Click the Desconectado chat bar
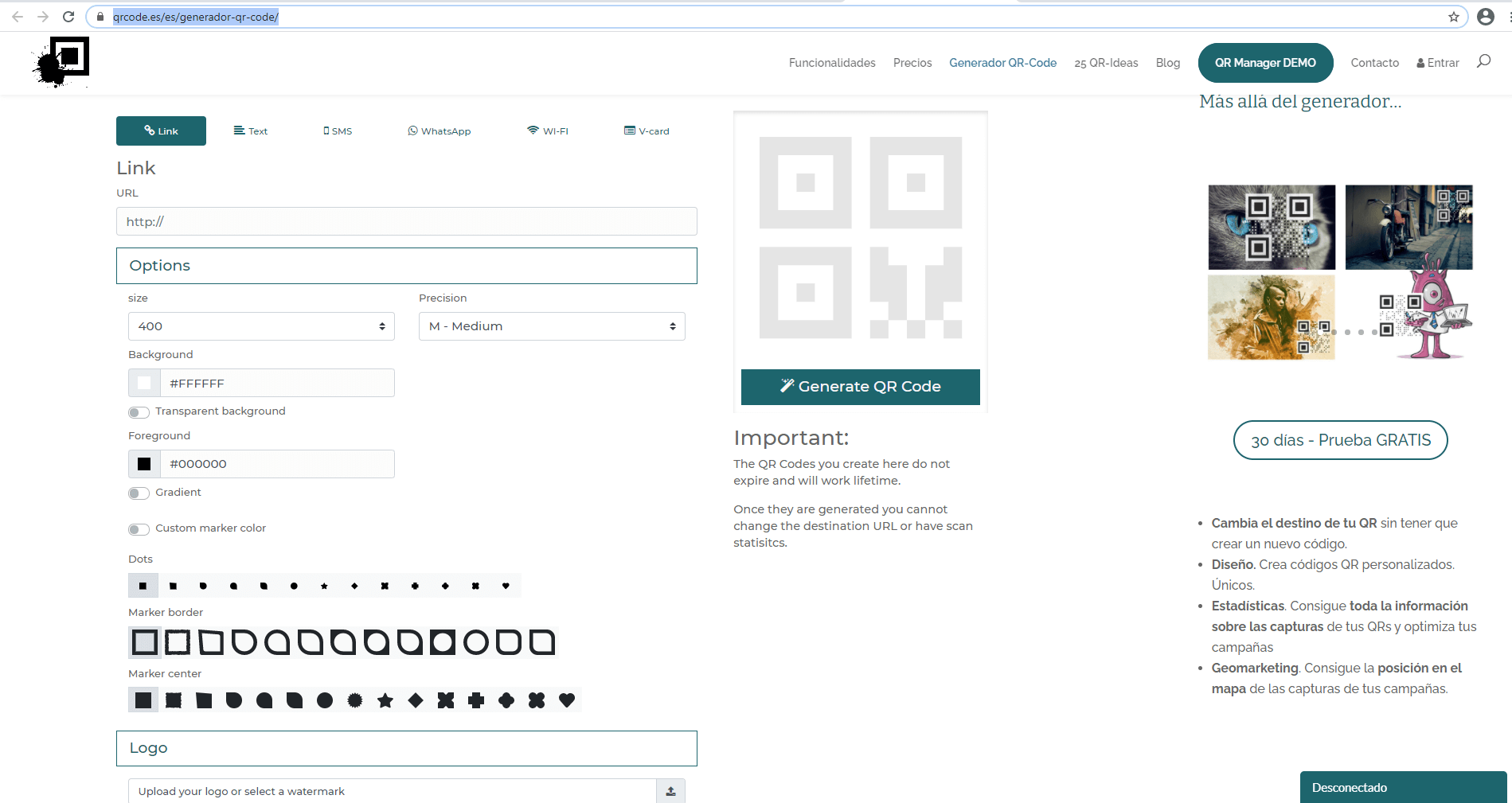The width and height of the screenshot is (1512, 803). point(1404,787)
